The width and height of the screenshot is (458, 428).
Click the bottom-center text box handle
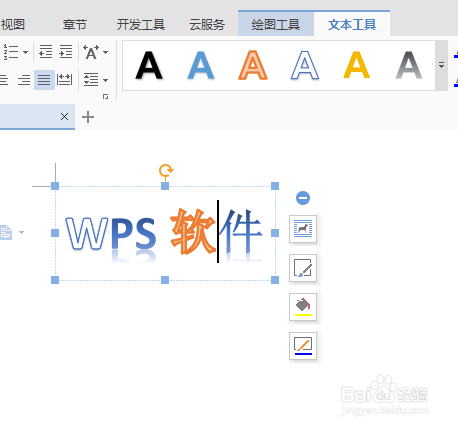165,280
